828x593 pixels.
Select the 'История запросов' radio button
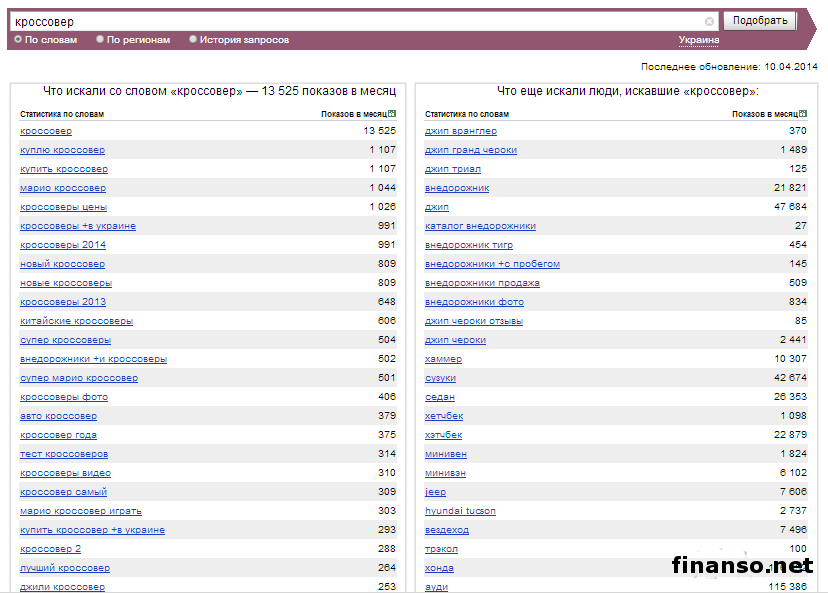coord(193,40)
